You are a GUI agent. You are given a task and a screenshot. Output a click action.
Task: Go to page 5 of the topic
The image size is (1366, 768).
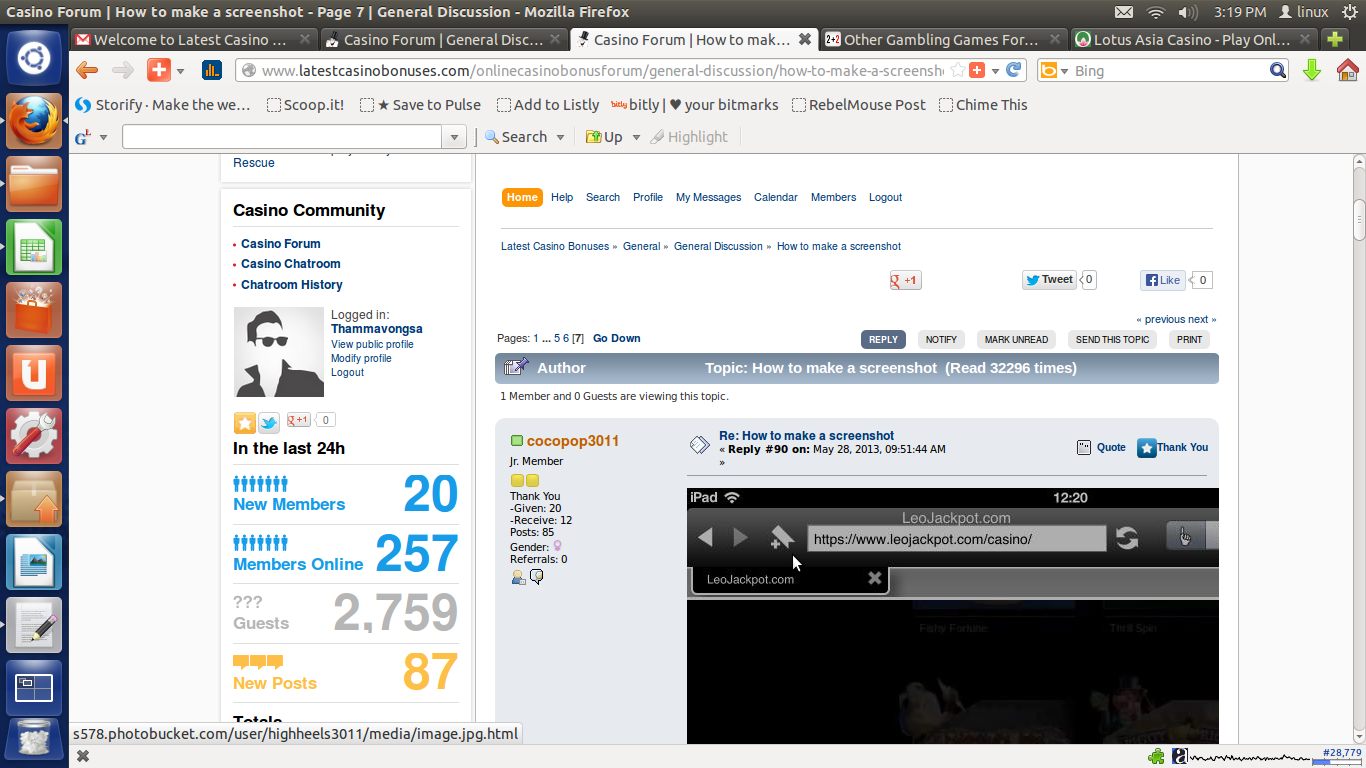click(x=557, y=339)
